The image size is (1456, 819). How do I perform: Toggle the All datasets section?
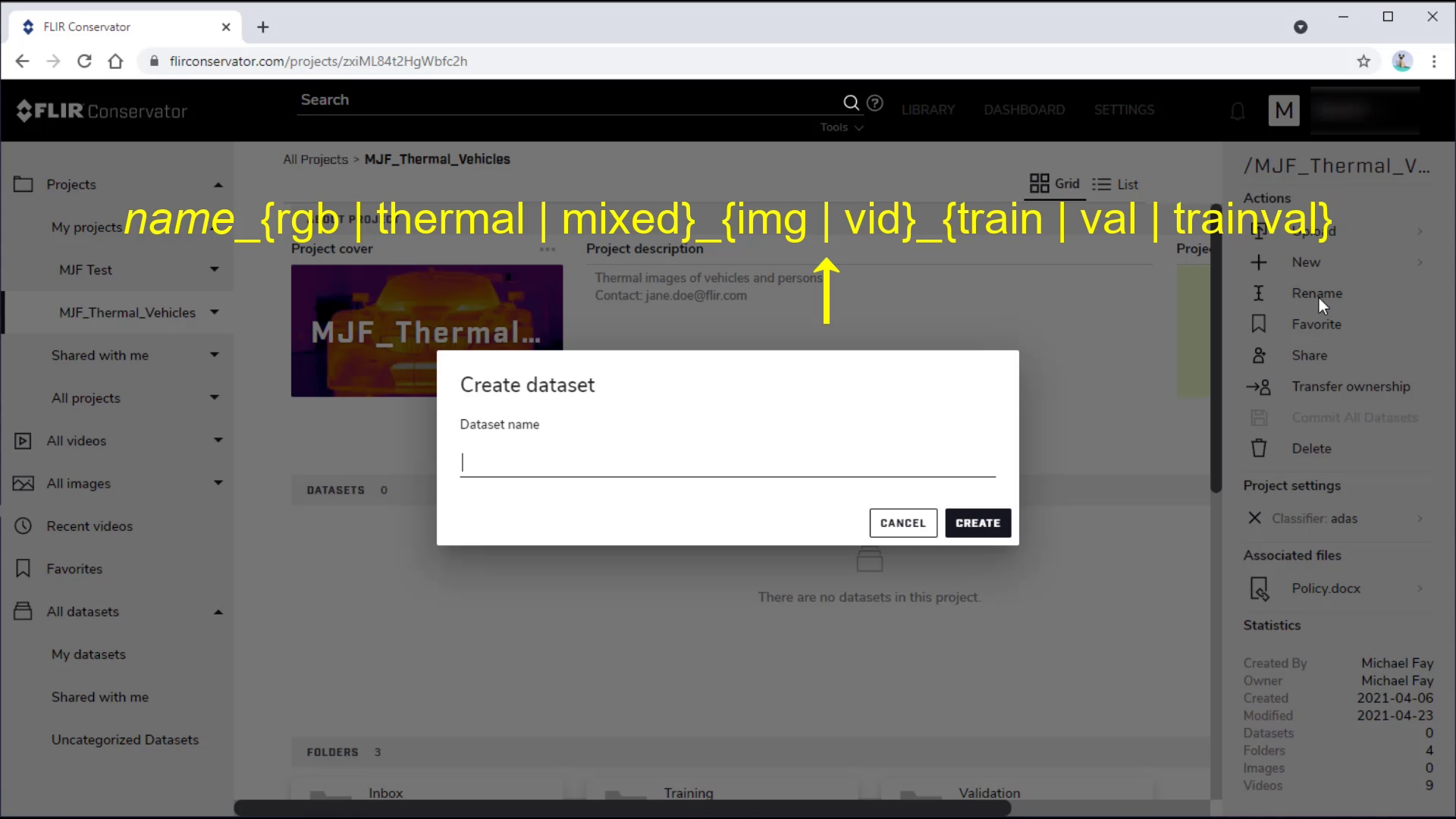point(218,611)
